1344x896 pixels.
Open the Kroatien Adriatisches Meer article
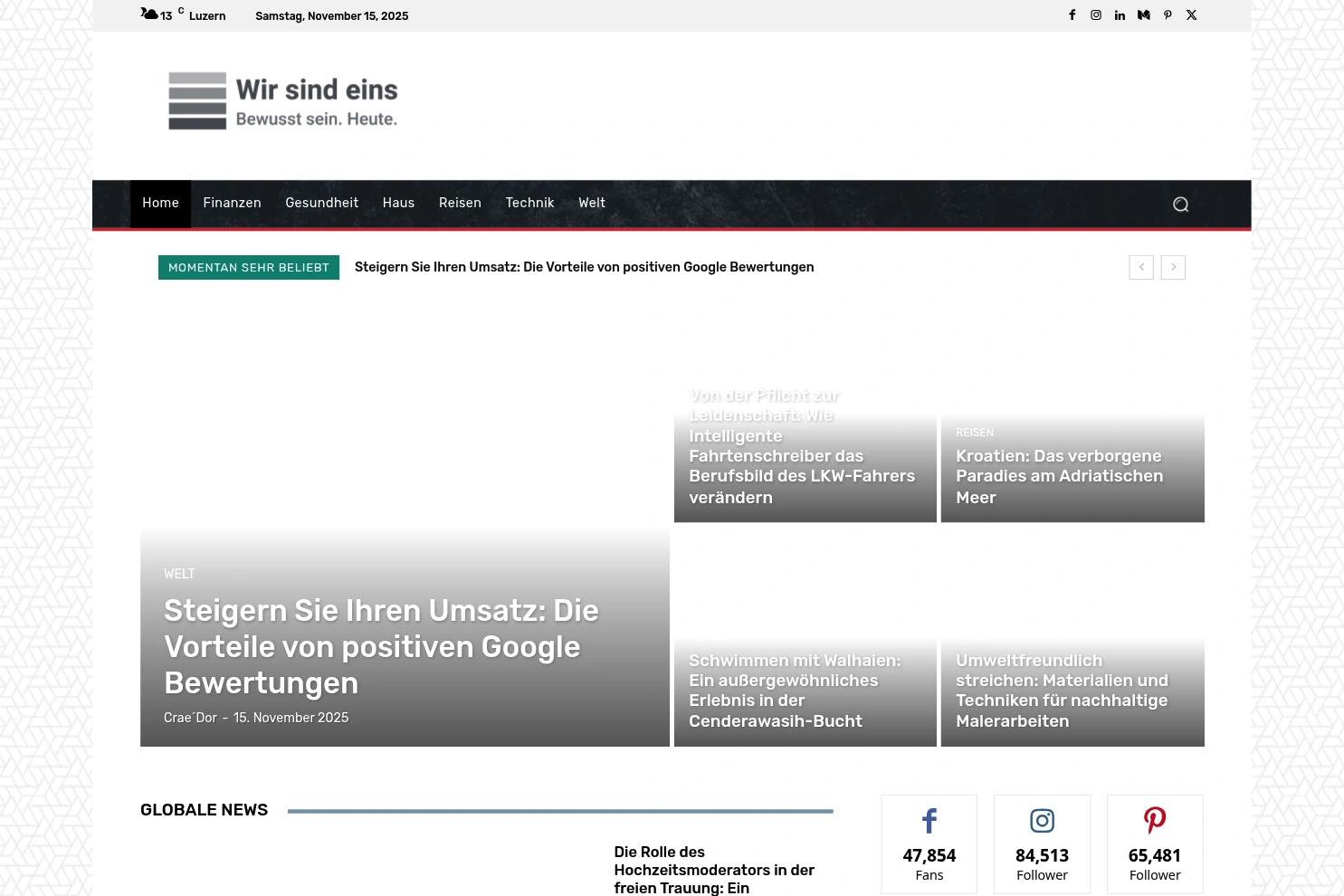1059,476
